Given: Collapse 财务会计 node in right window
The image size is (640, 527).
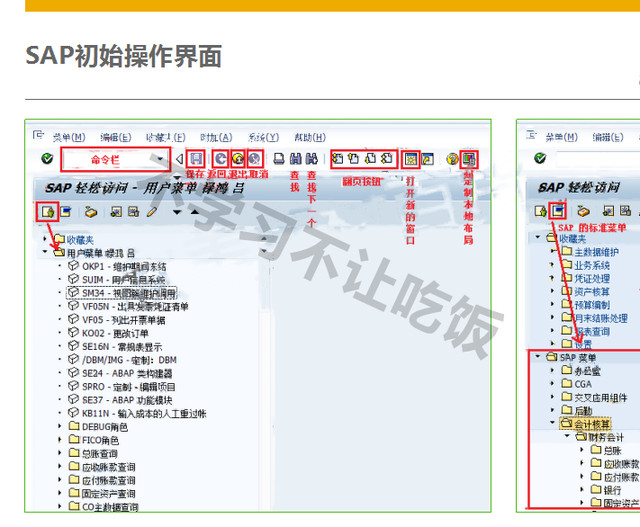Looking at the screenshot, I should pyautogui.click(x=567, y=436).
